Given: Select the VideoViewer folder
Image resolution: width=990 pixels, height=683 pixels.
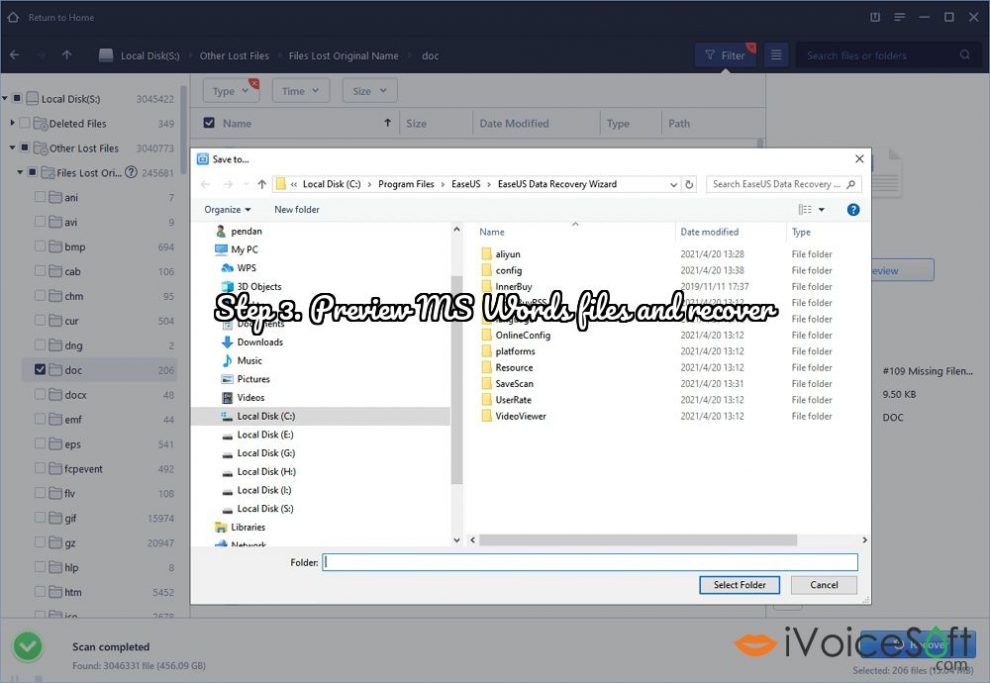Looking at the screenshot, I should pyautogui.click(x=520, y=416).
